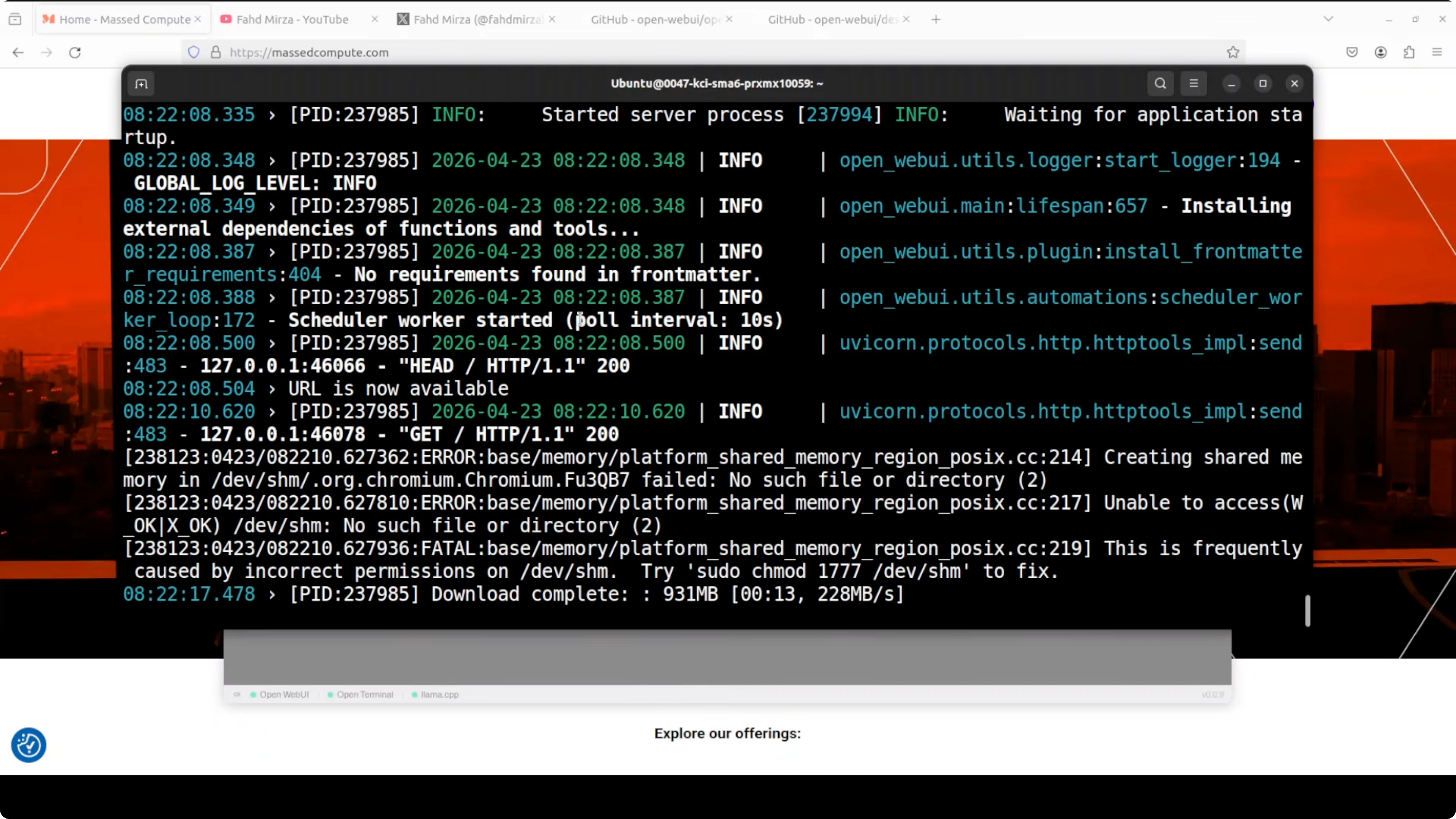
Task: Click the terminal scrollbar handle
Action: 1307,610
